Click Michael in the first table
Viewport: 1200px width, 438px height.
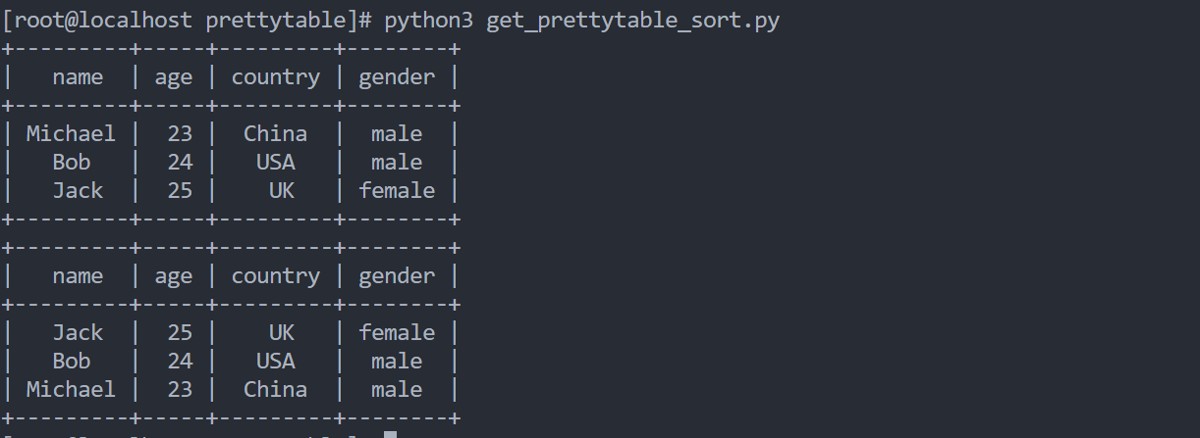click(70, 133)
